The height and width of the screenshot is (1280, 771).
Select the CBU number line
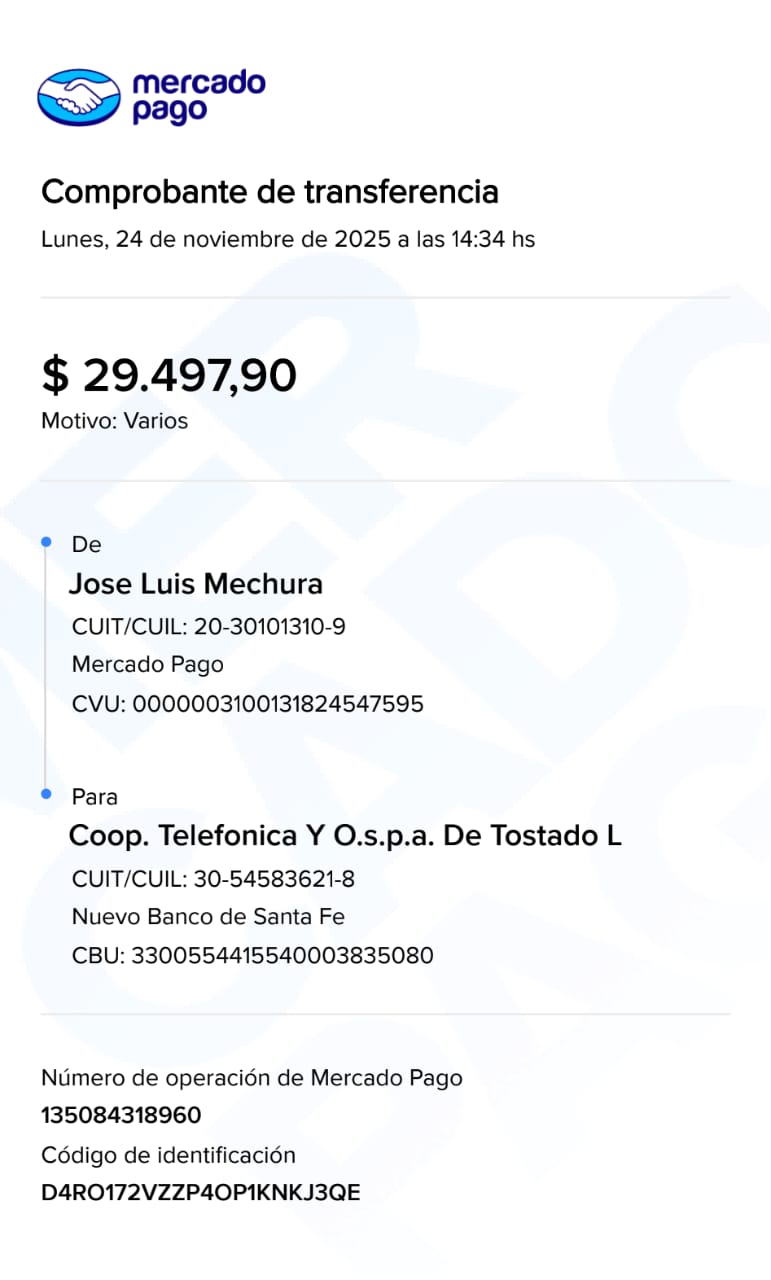pyautogui.click(x=252, y=956)
